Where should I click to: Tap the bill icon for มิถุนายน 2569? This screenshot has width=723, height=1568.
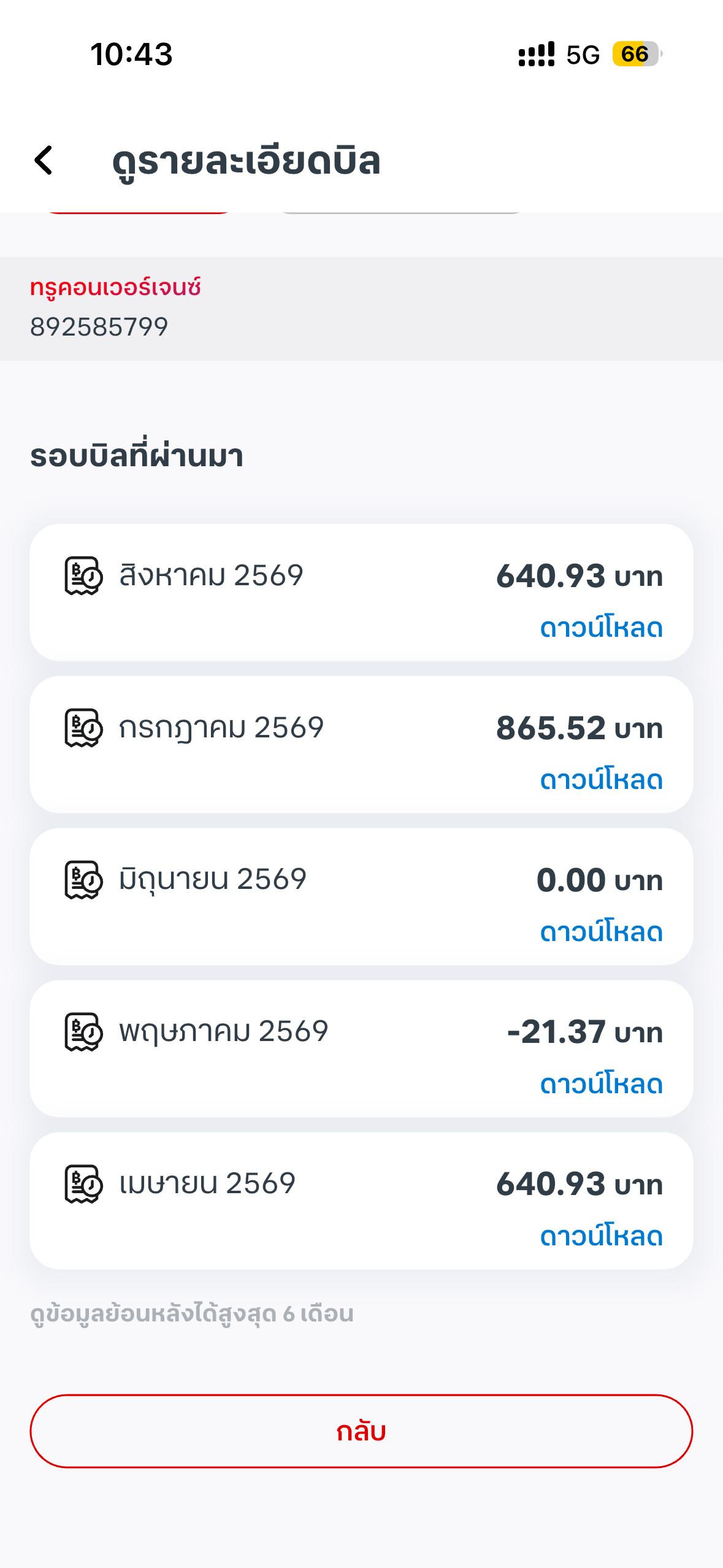[83, 880]
